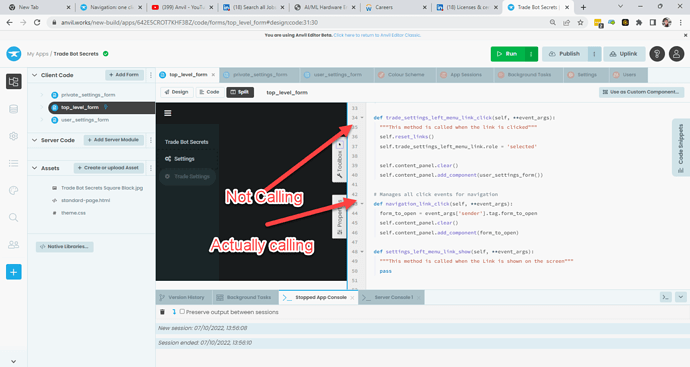Open the private_settings_form editor tab
The image size is (690, 367).
pos(260,75)
